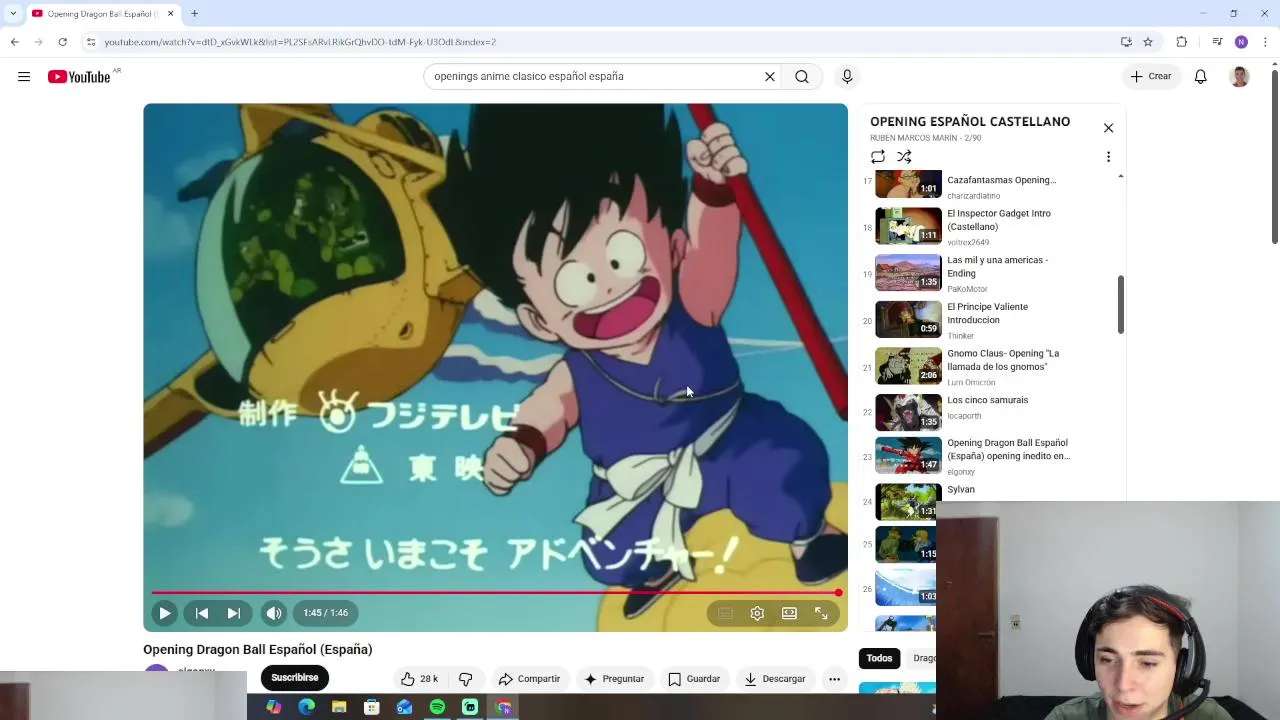Close the playlist panel
Viewport: 1280px width, 720px height.
point(1108,128)
